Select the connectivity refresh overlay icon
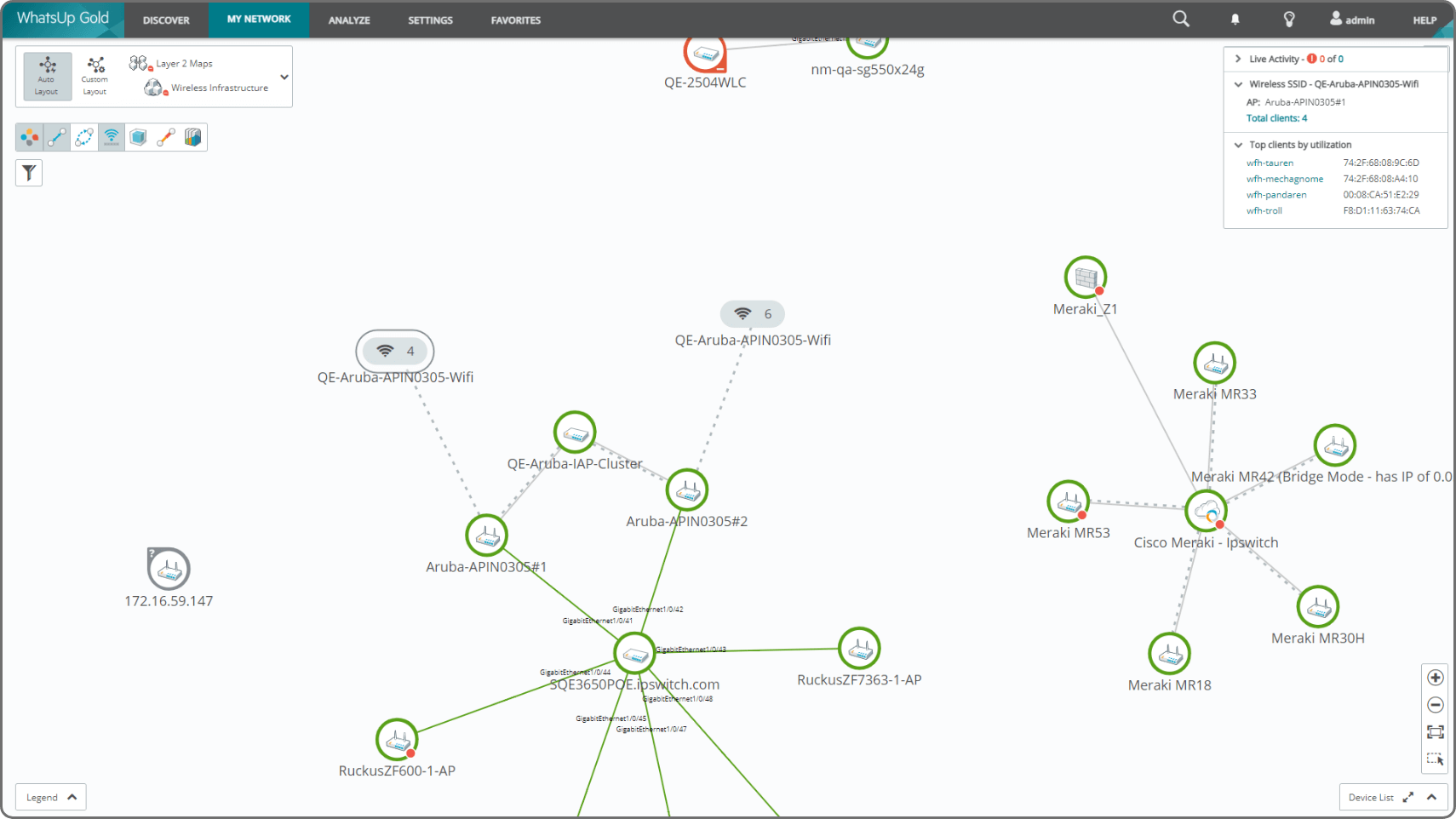The image size is (1456, 819). tap(83, 136)
